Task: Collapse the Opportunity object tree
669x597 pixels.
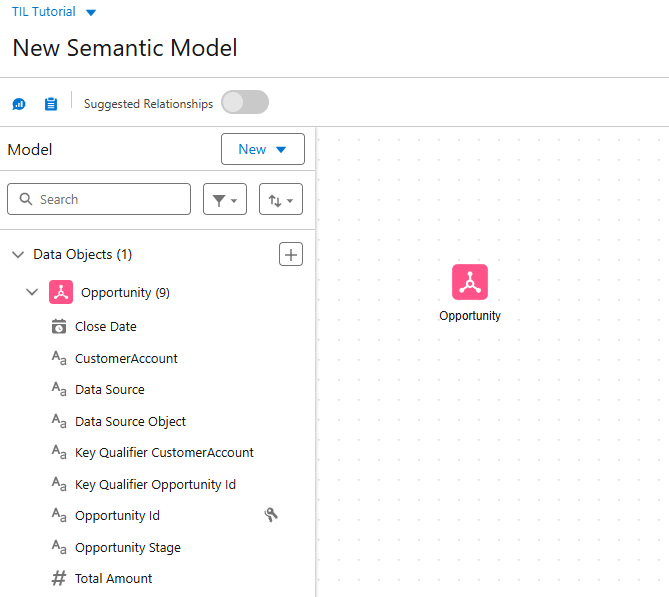Action: (x=32, y=293)
